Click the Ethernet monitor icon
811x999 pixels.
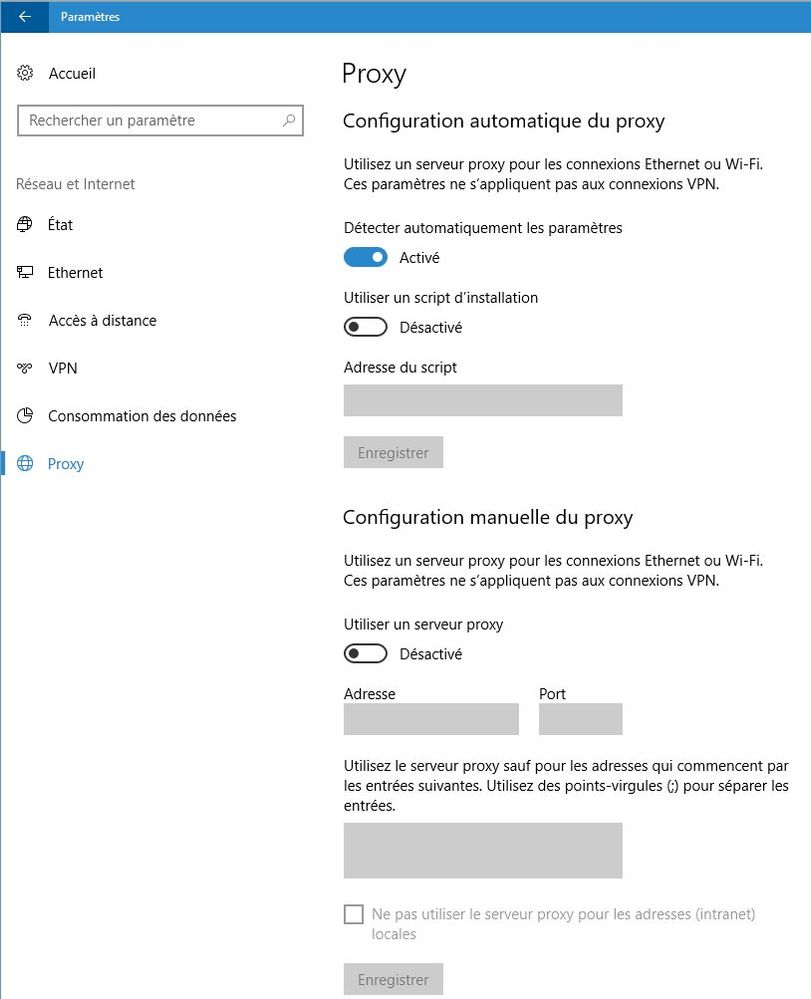tap(26, 273)
